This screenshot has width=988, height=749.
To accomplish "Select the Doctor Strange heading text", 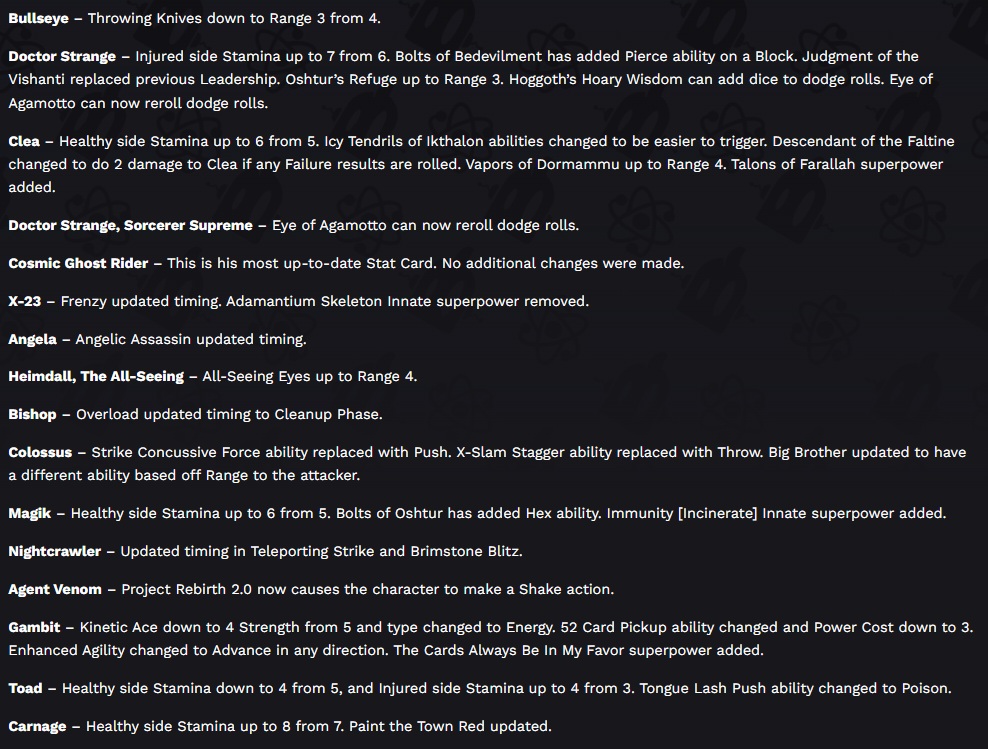I will tap(62, 56).
